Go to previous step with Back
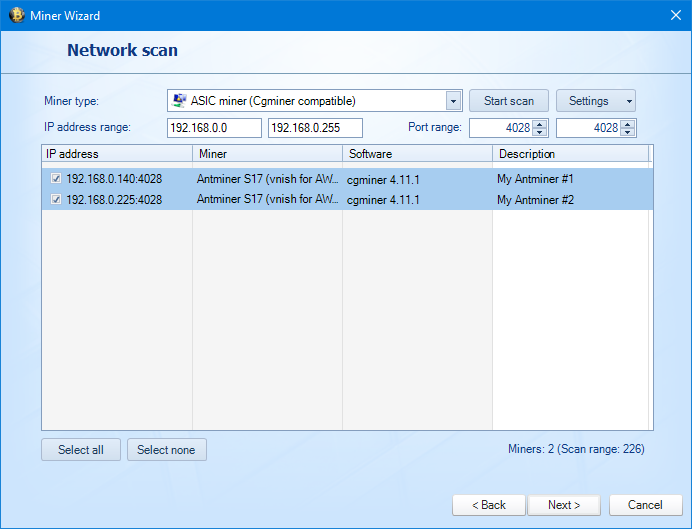The width and height of the screenshot is (692, 529). [489, 505]
